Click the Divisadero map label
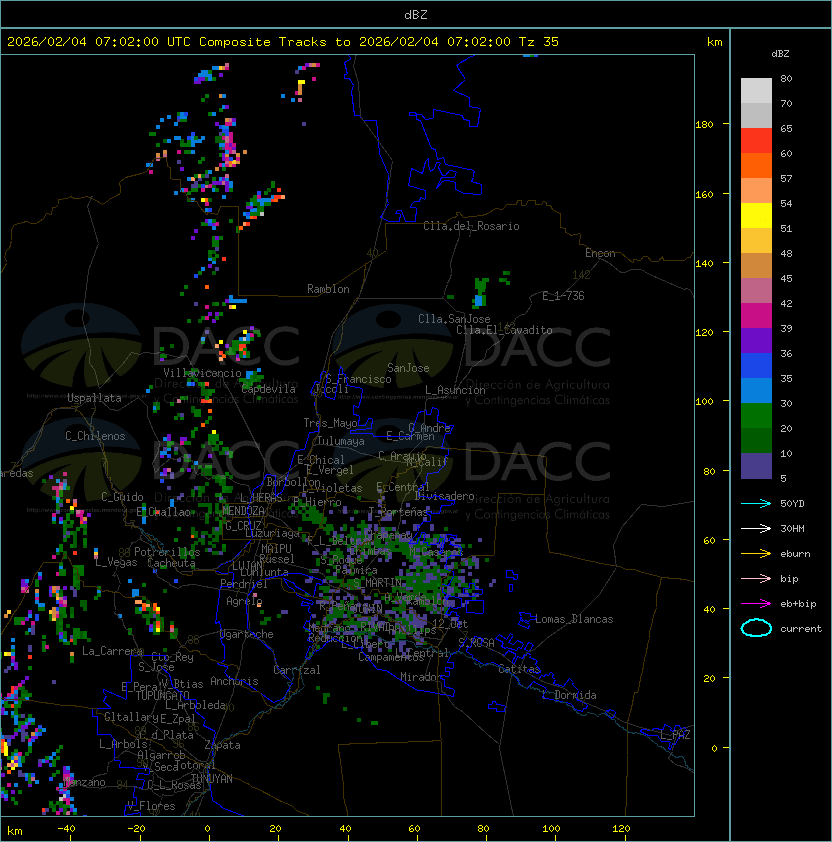 click(x=444, y=496)
